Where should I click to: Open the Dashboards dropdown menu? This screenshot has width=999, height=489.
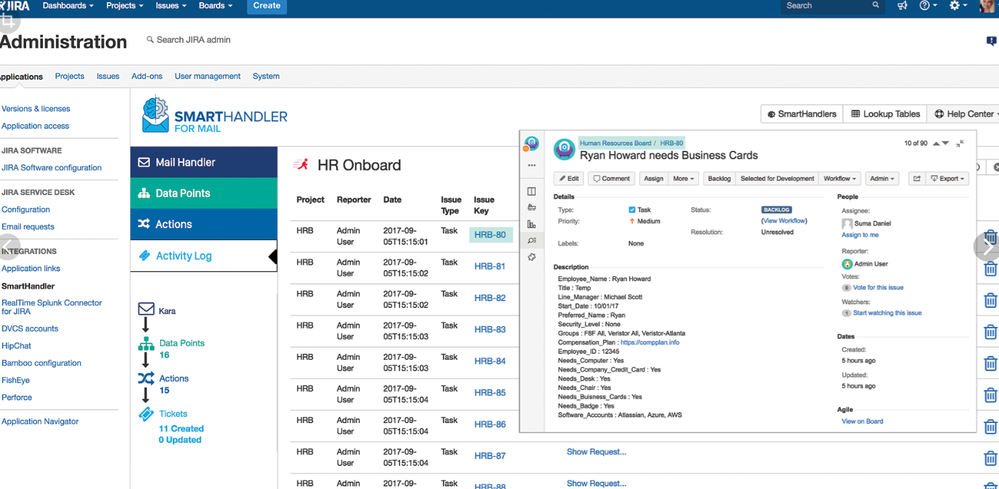tap(68, 6)
